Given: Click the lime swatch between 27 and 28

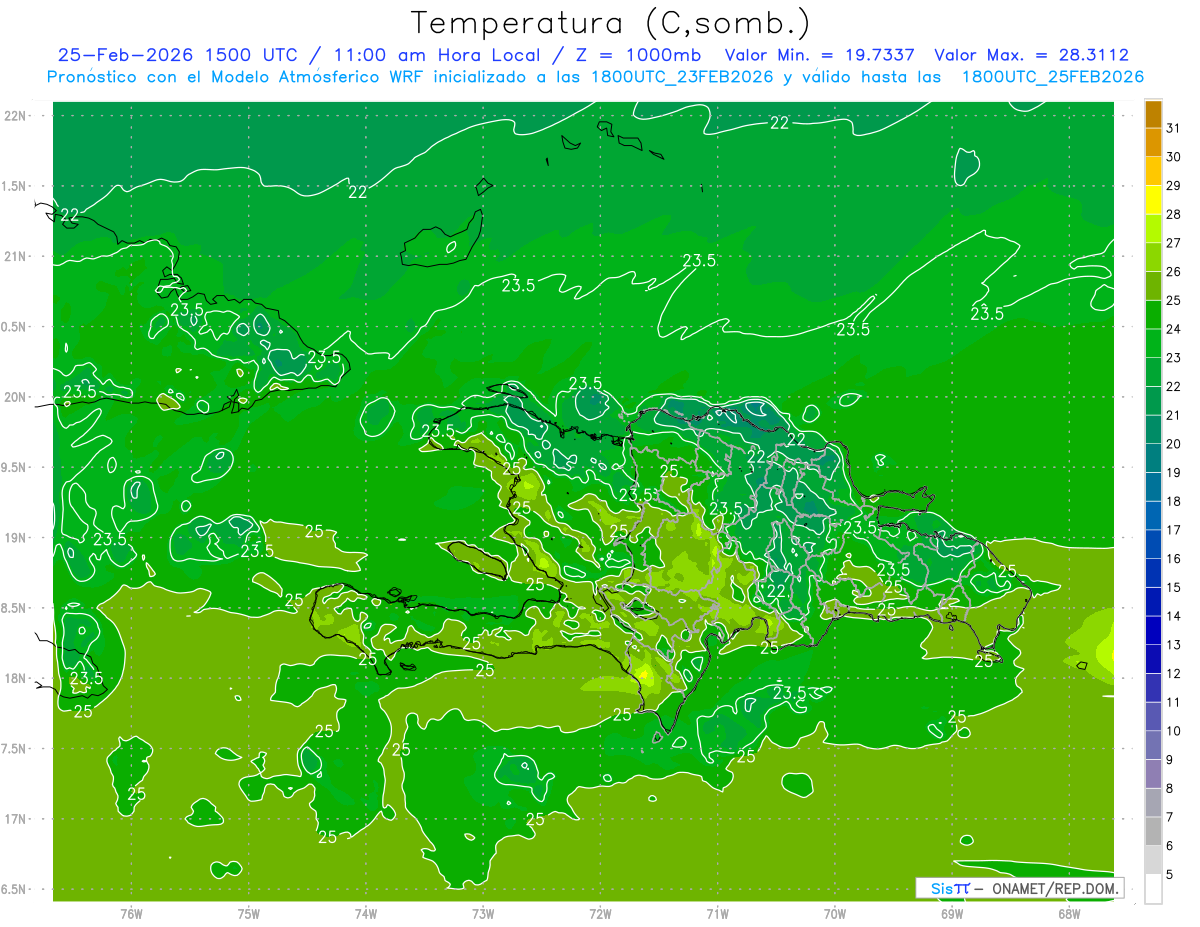Looking at the screenshot, I should pyautogui.click(x=1153, y=229).
